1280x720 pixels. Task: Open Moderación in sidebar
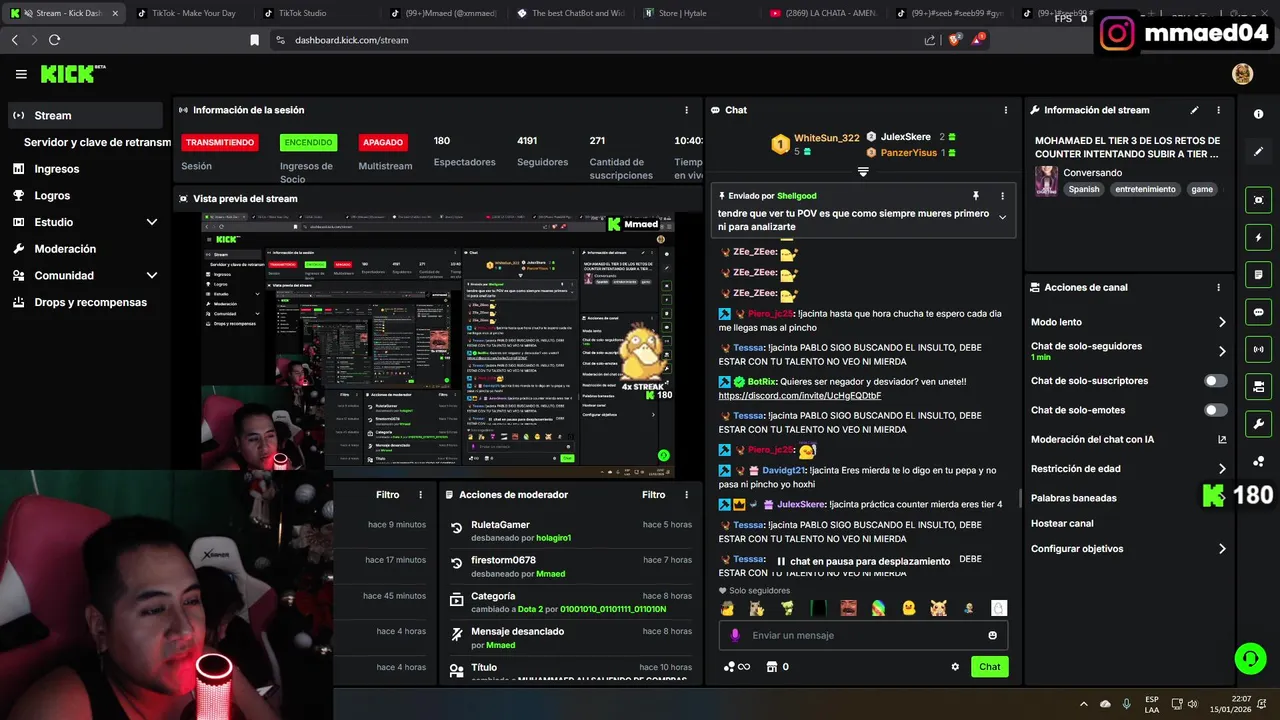65,249
